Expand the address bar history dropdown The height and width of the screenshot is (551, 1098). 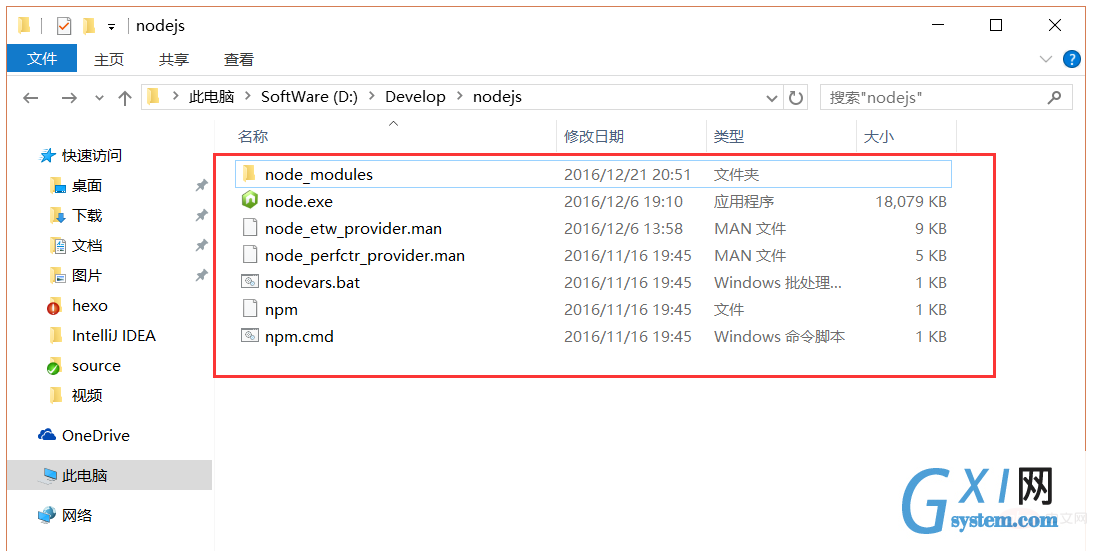[772, 98]
